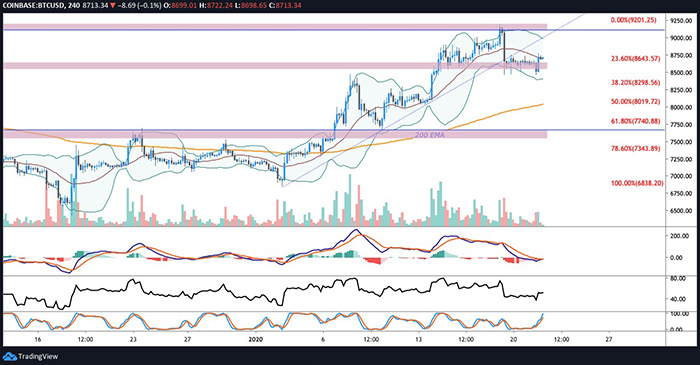Select the 0.00%(9201.25) Fibonacci label

(x=633, y=20)
